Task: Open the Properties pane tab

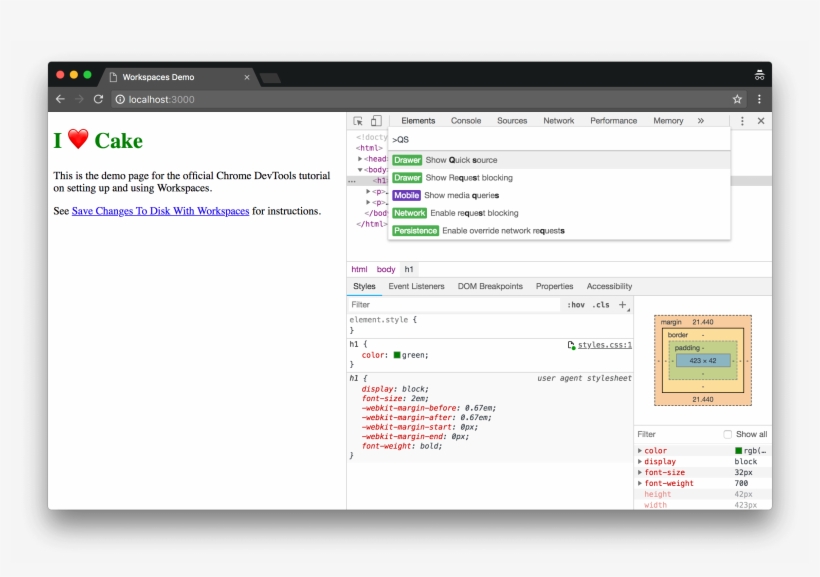Action: click(x=554, y=286)
